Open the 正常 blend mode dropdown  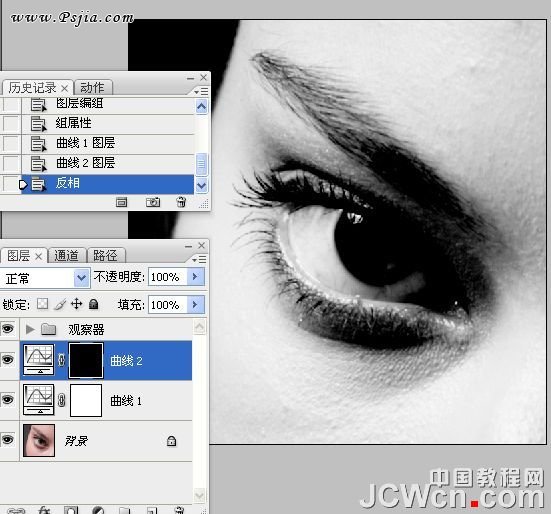point(82,278)
